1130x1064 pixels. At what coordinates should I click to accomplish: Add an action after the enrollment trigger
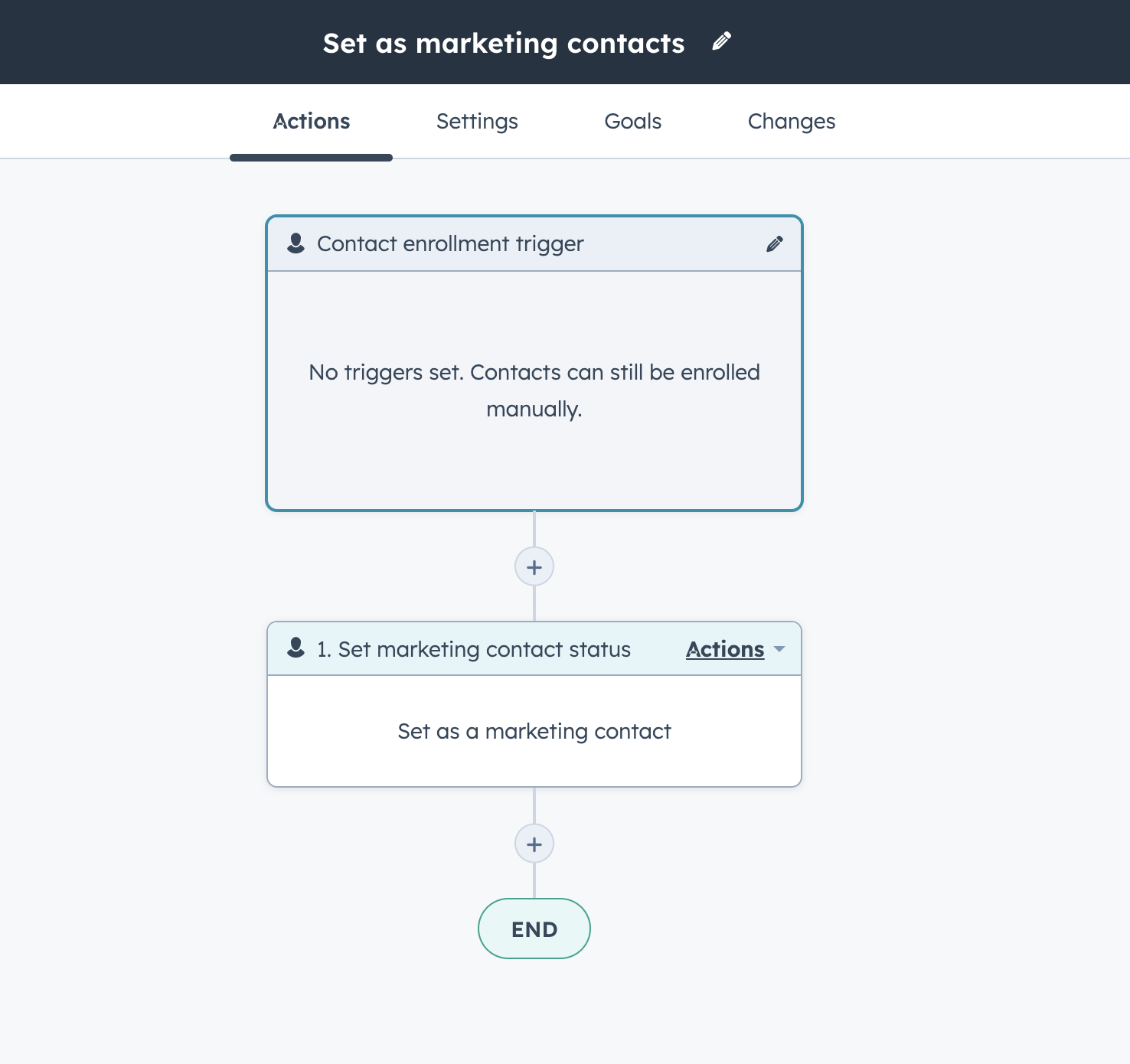pyautogui.click(x=534, y=567)
